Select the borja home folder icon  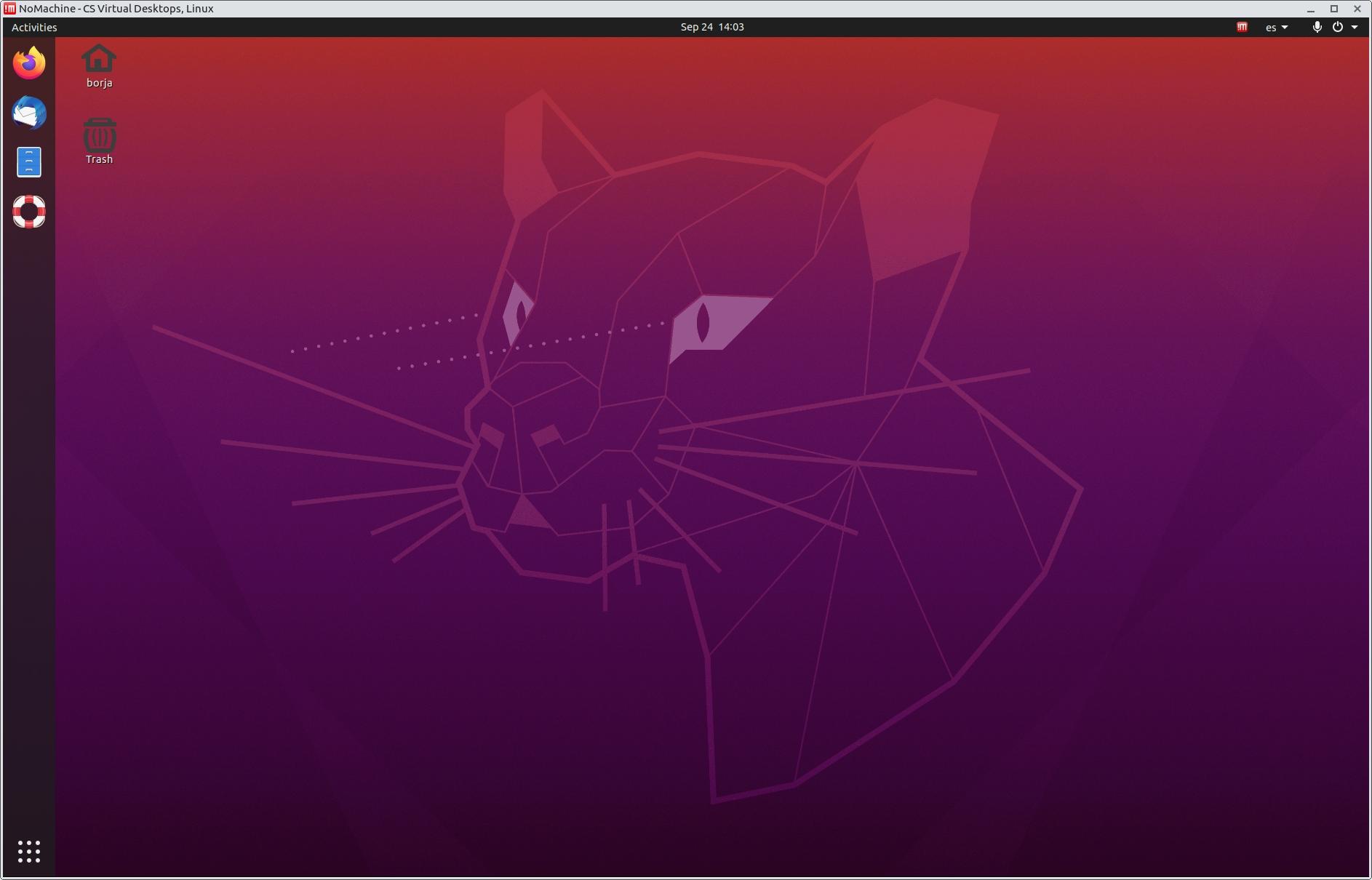(x=99, y=60)
